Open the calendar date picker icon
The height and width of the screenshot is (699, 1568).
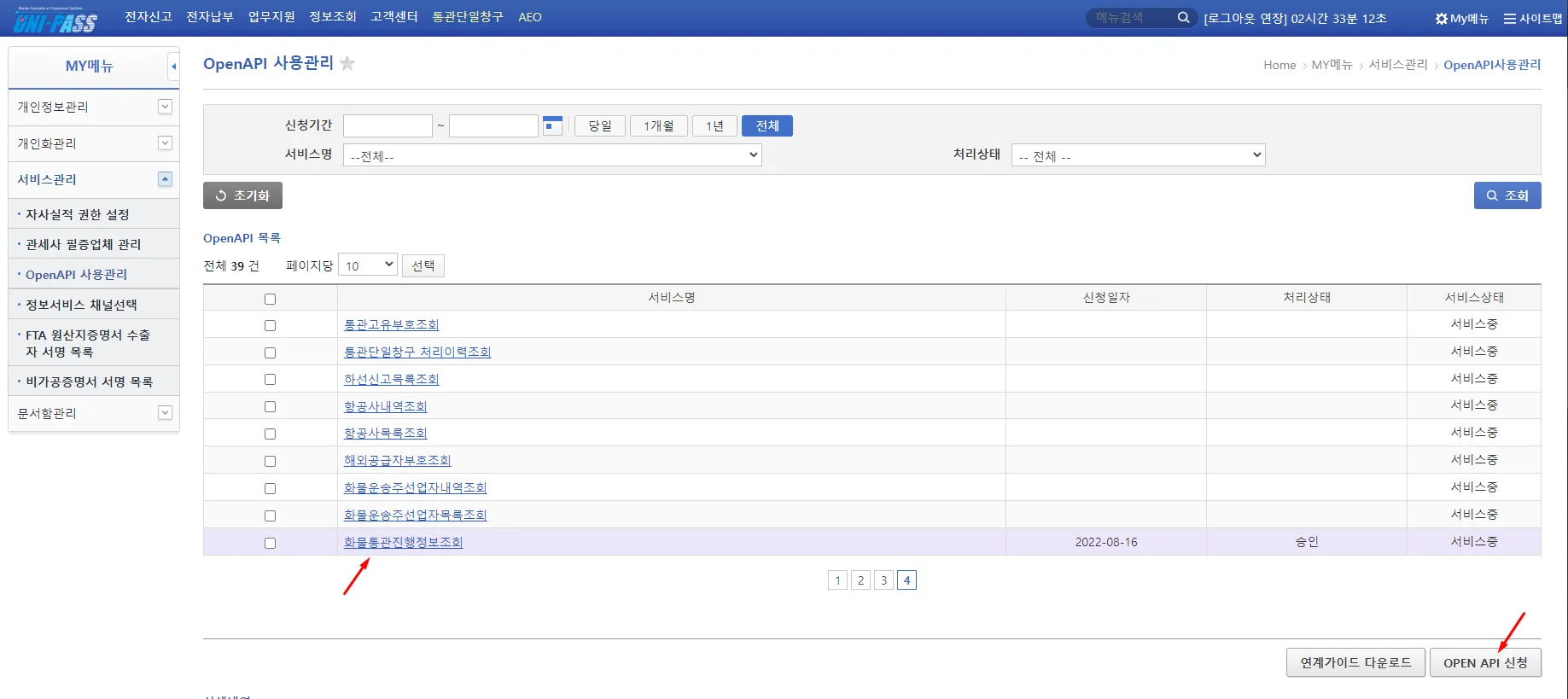click(552, 125)
